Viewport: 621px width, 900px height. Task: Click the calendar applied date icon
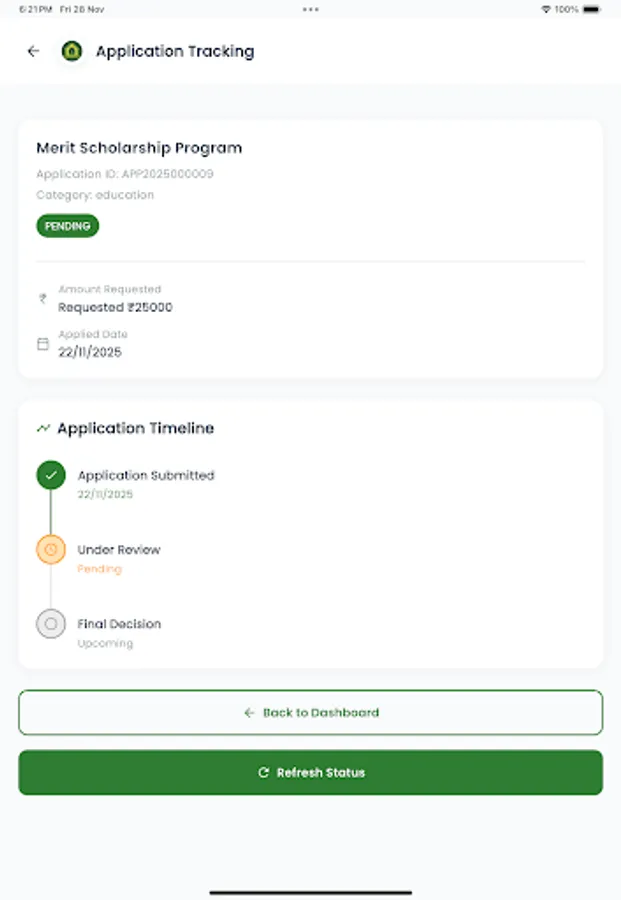(x=43, y=344)
